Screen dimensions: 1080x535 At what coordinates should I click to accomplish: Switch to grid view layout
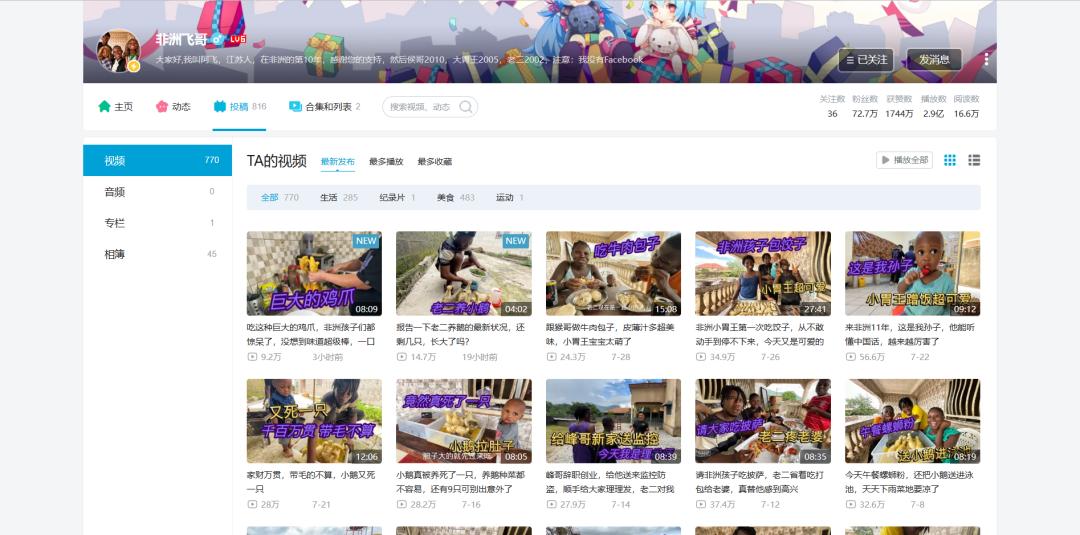pos(950,160)
